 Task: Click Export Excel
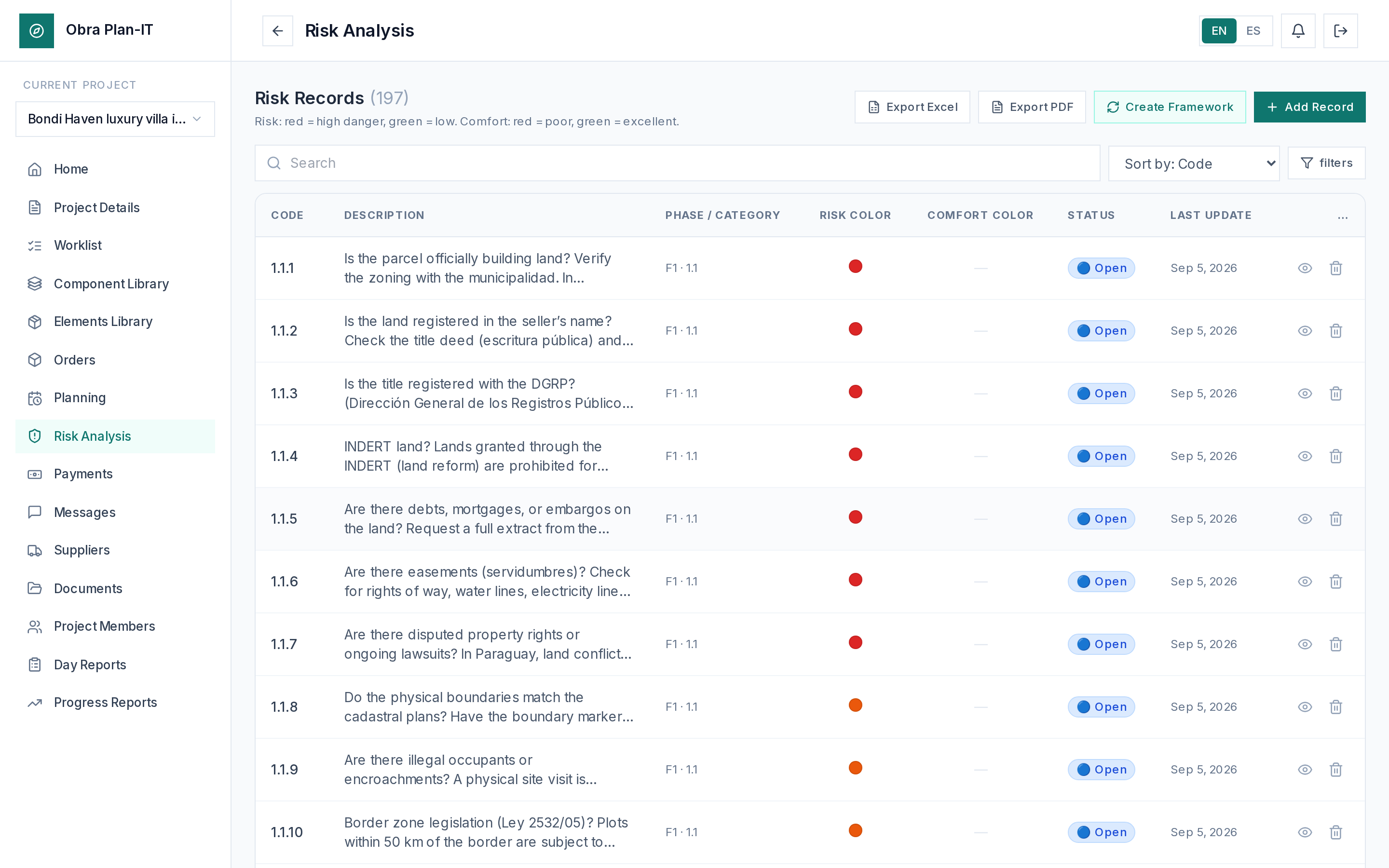[x=912, y=107]
